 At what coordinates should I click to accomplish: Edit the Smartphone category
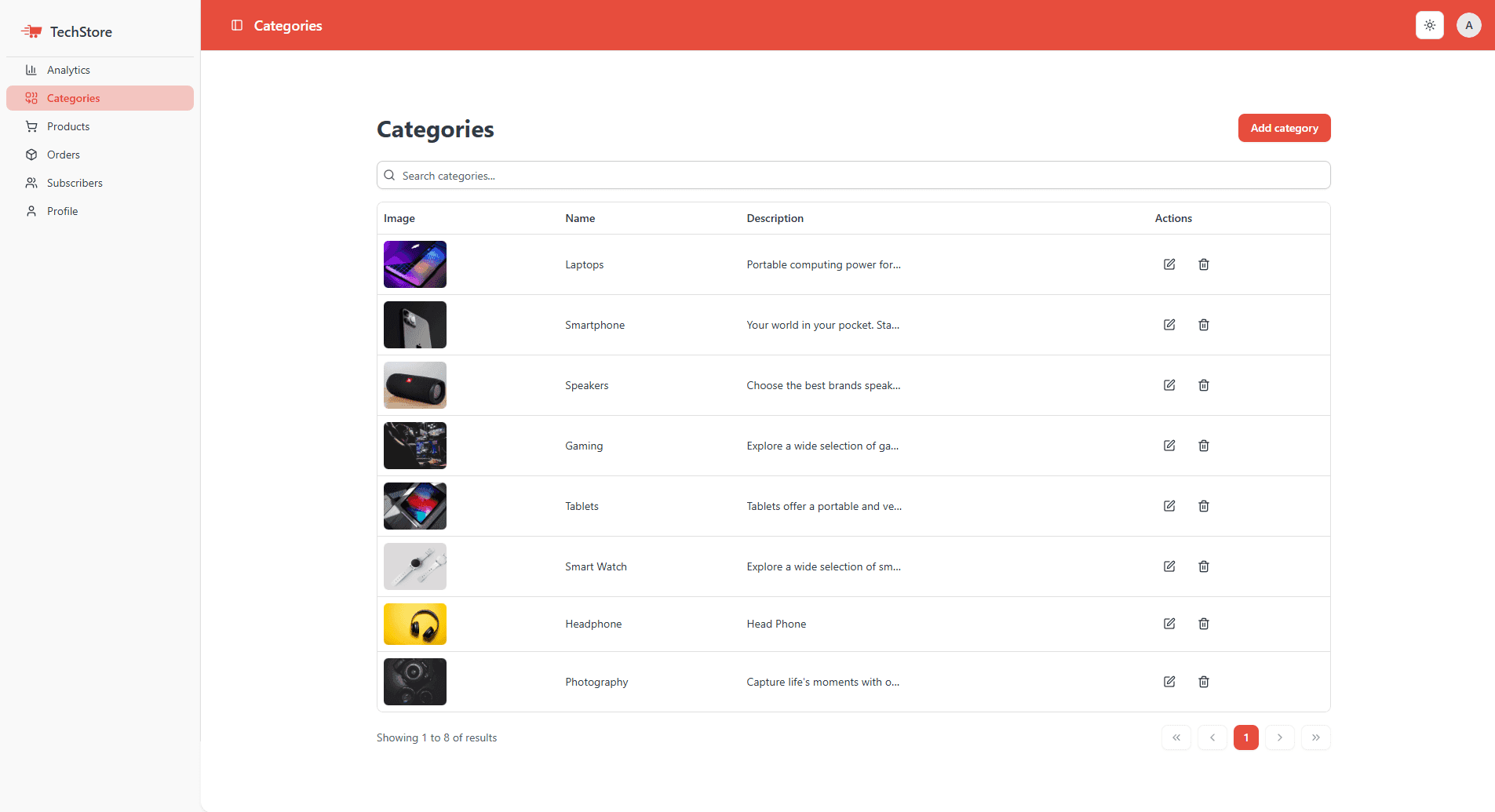pyautogui.click(x=1169, y=325)
